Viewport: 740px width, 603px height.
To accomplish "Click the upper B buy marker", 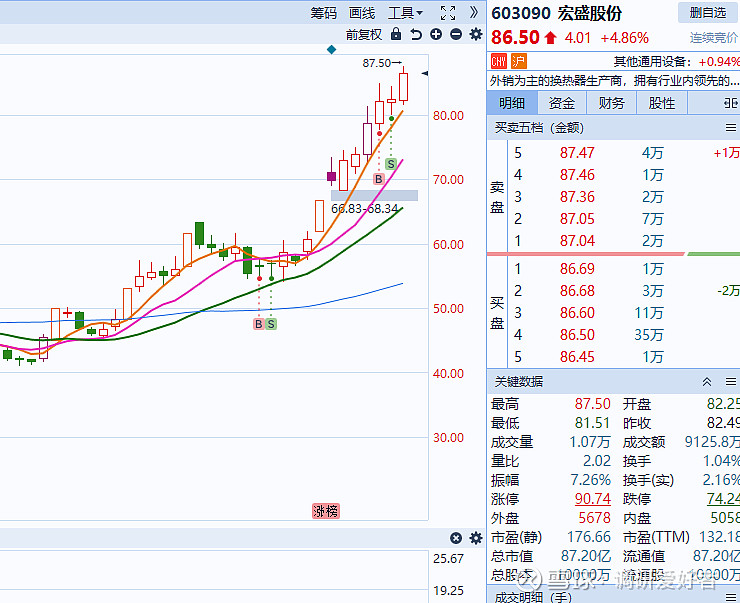I will (x=378, y=179).
